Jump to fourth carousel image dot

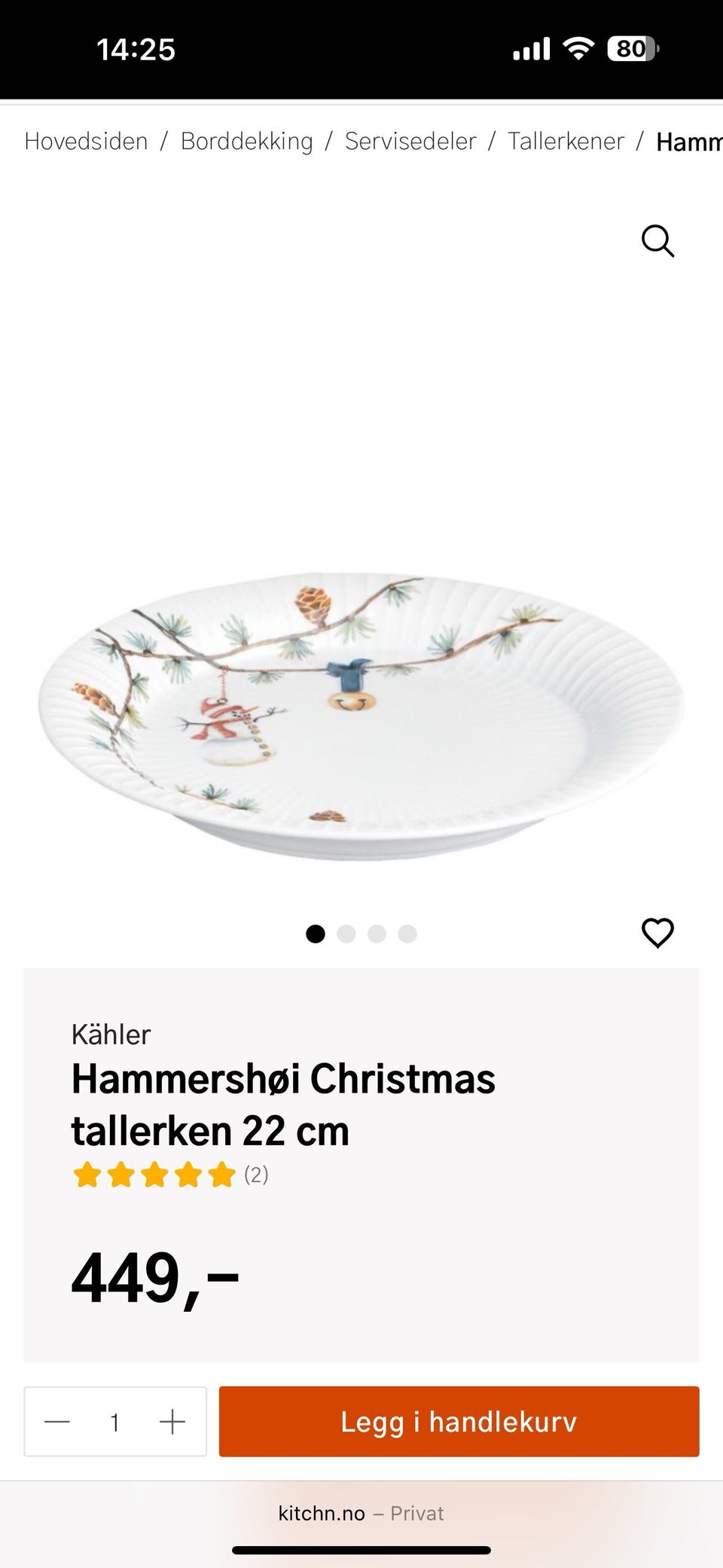[x=407, y=934]
